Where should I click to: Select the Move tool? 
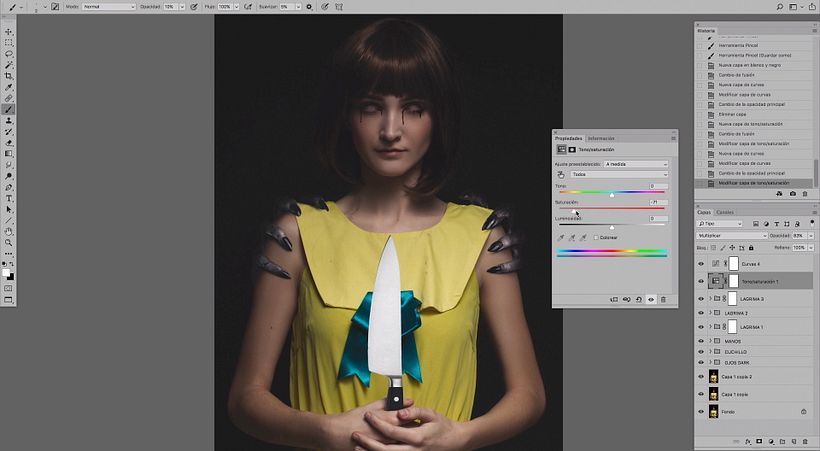[x=8, y=32]
